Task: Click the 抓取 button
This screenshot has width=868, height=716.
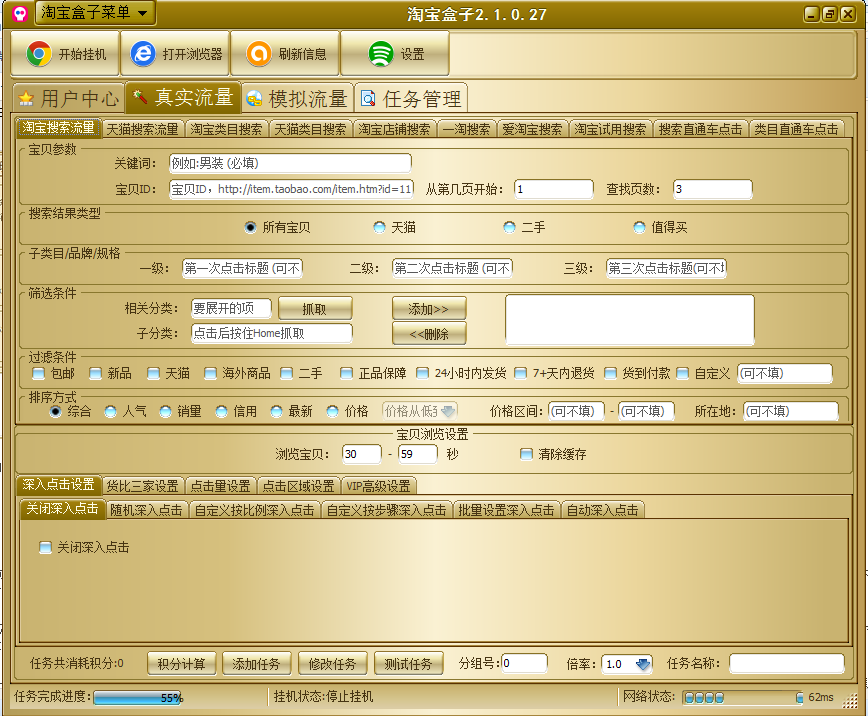Action: click(x=314, y=308)
